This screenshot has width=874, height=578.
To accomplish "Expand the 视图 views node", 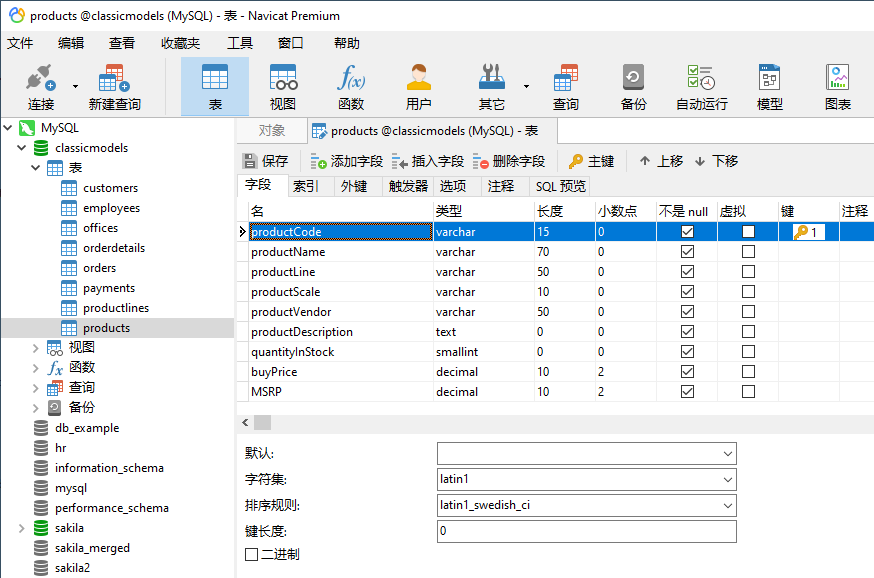I will click(35, 348).
